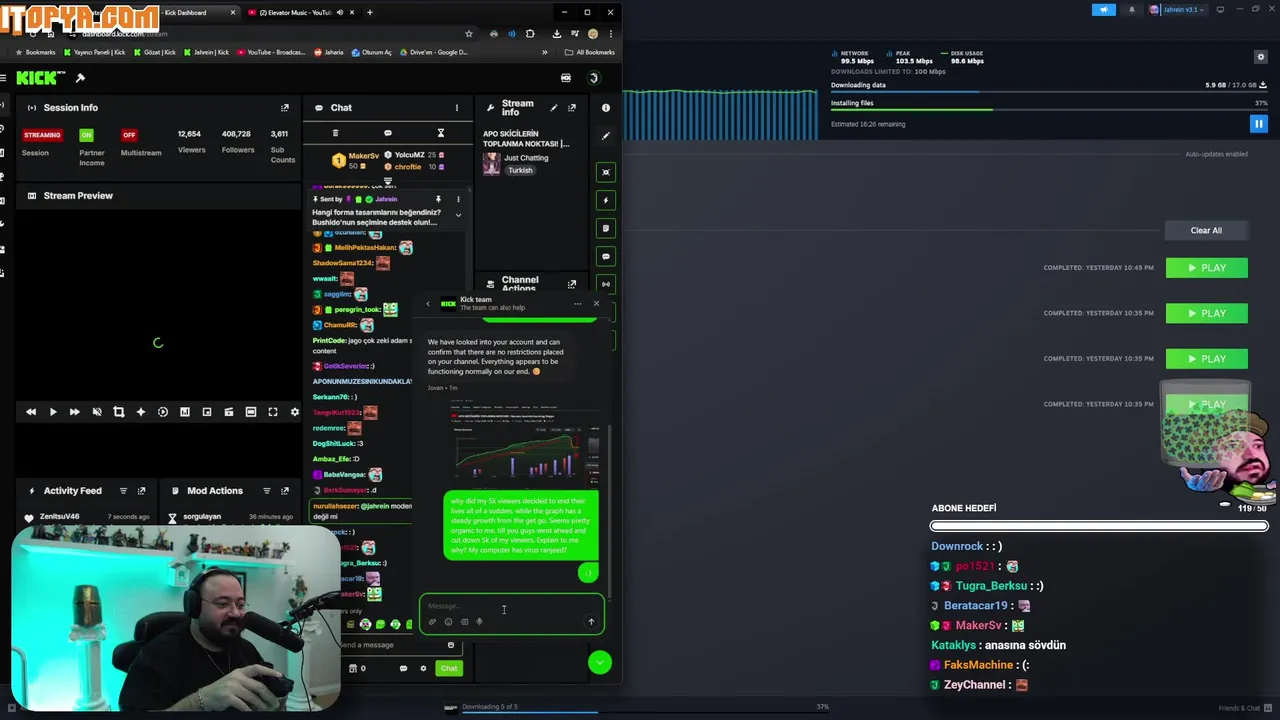Play the game completed yesterday 10:45 PM
Viewport: 1280px width, 720px height.
click(1206, 268)
